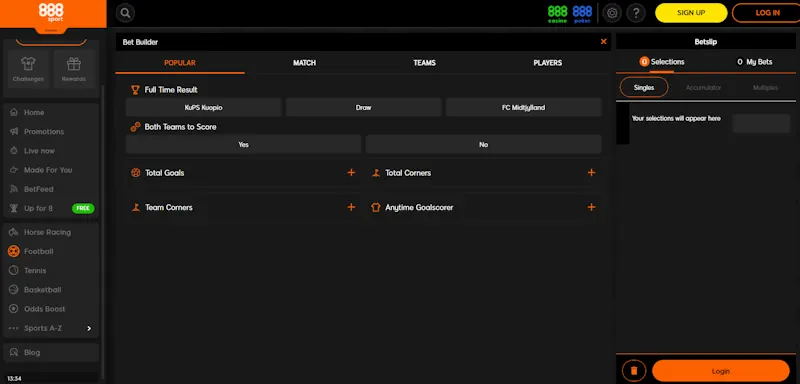800x384 pixels.
Task: Pick FC Midtjylland full time result
Action: click(x=523, y=108)
